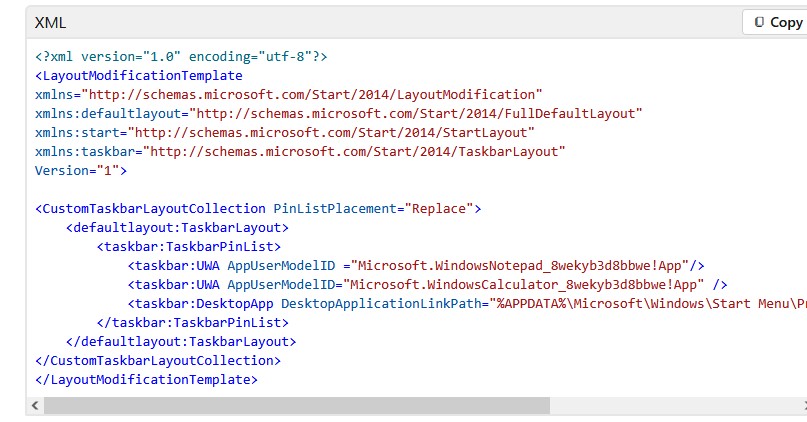
Task: Click the opening defaultlayout:TaskbarLayout tag
Action: pos(178,228)
